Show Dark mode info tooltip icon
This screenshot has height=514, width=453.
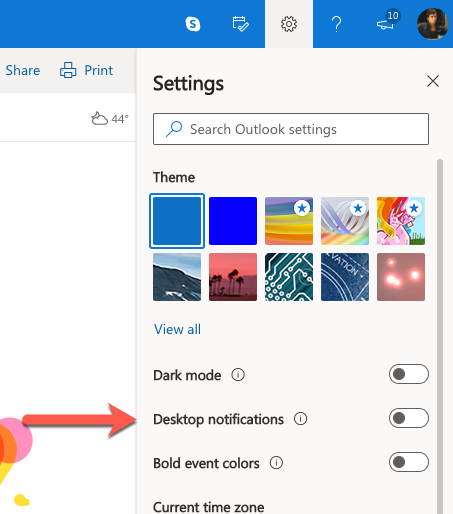point(238,375)
